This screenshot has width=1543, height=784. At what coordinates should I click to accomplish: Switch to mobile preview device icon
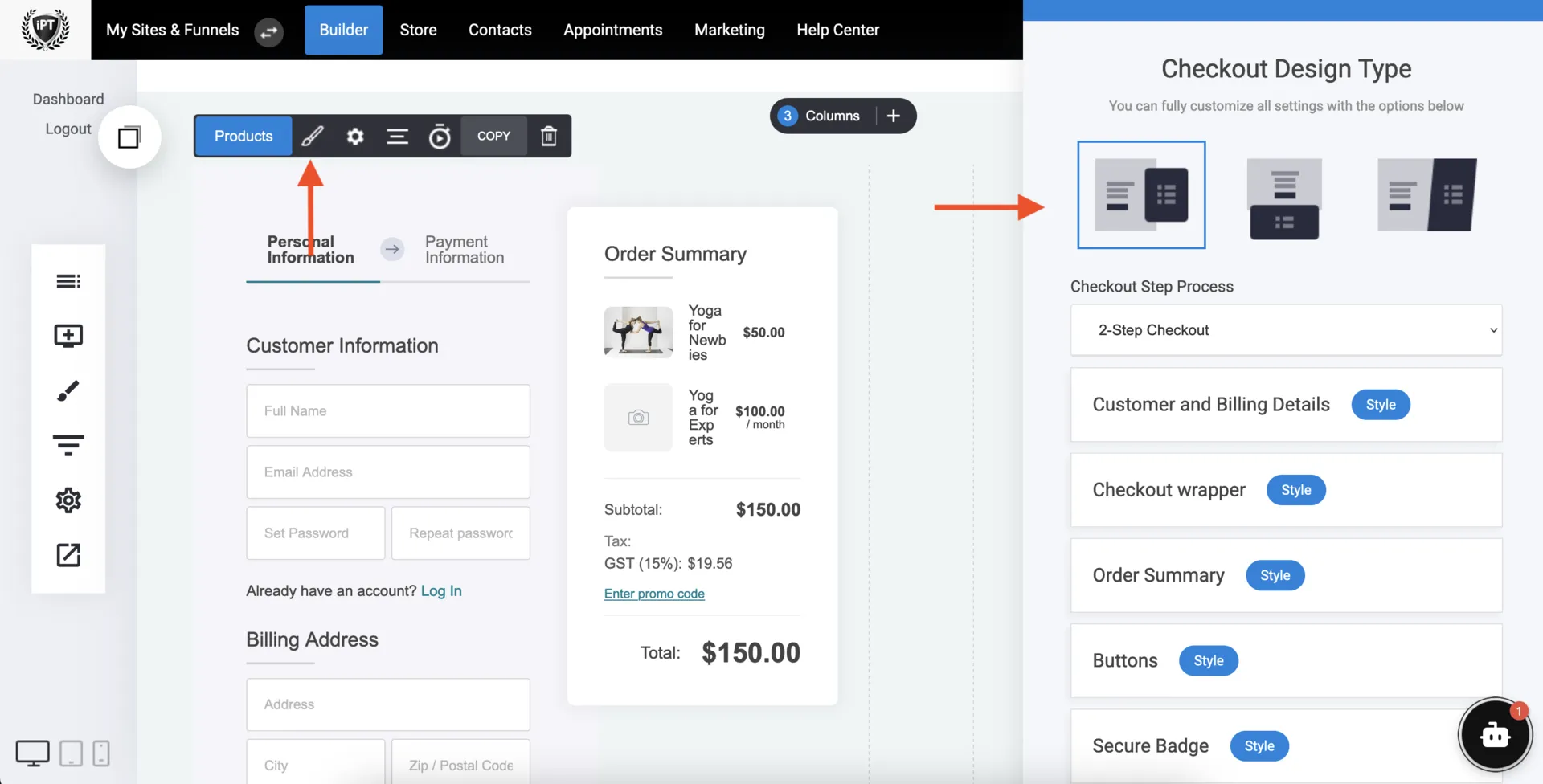(x=101, y=753)
